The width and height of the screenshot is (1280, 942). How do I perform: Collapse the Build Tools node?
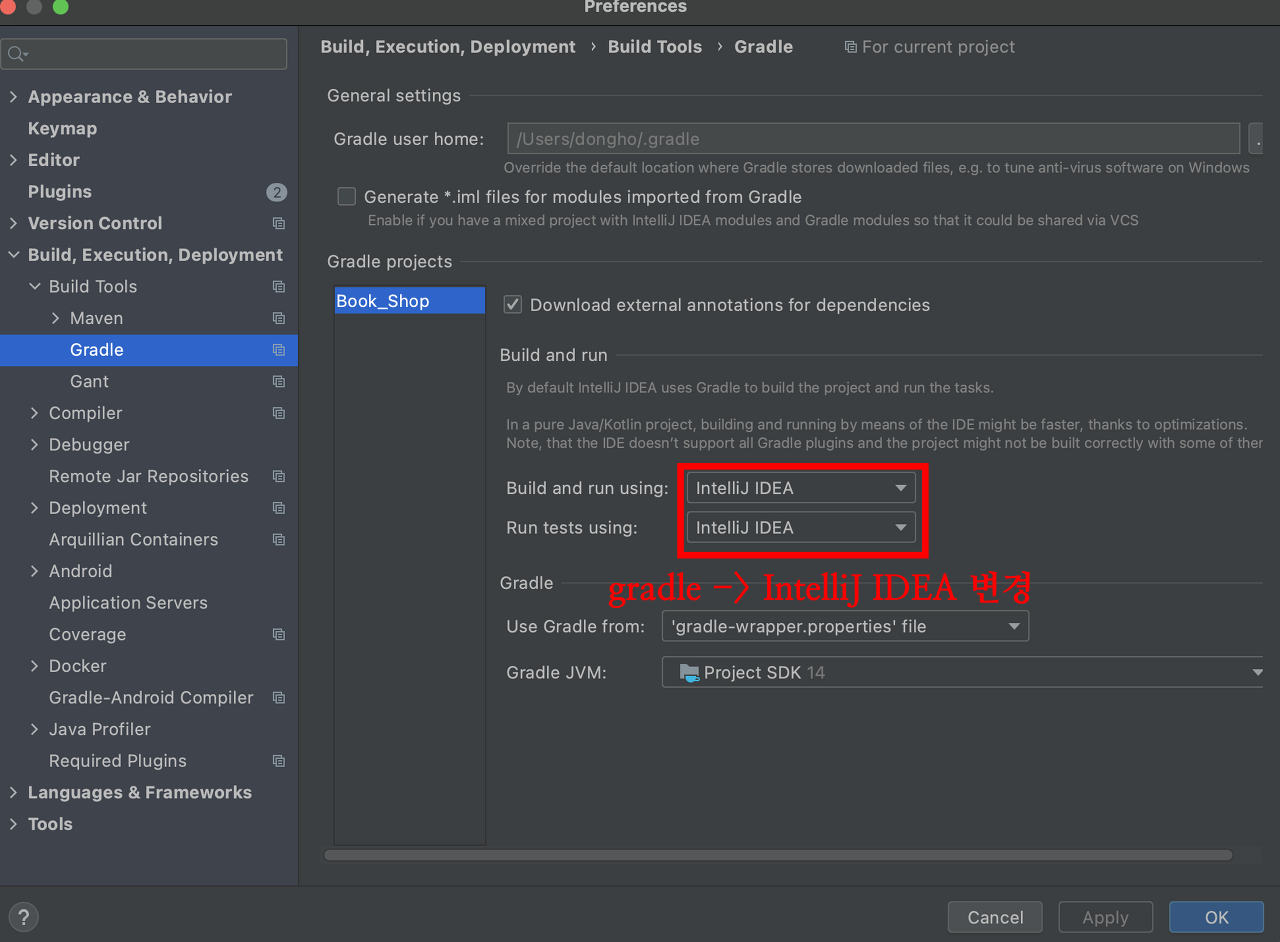tap(35, 287)
